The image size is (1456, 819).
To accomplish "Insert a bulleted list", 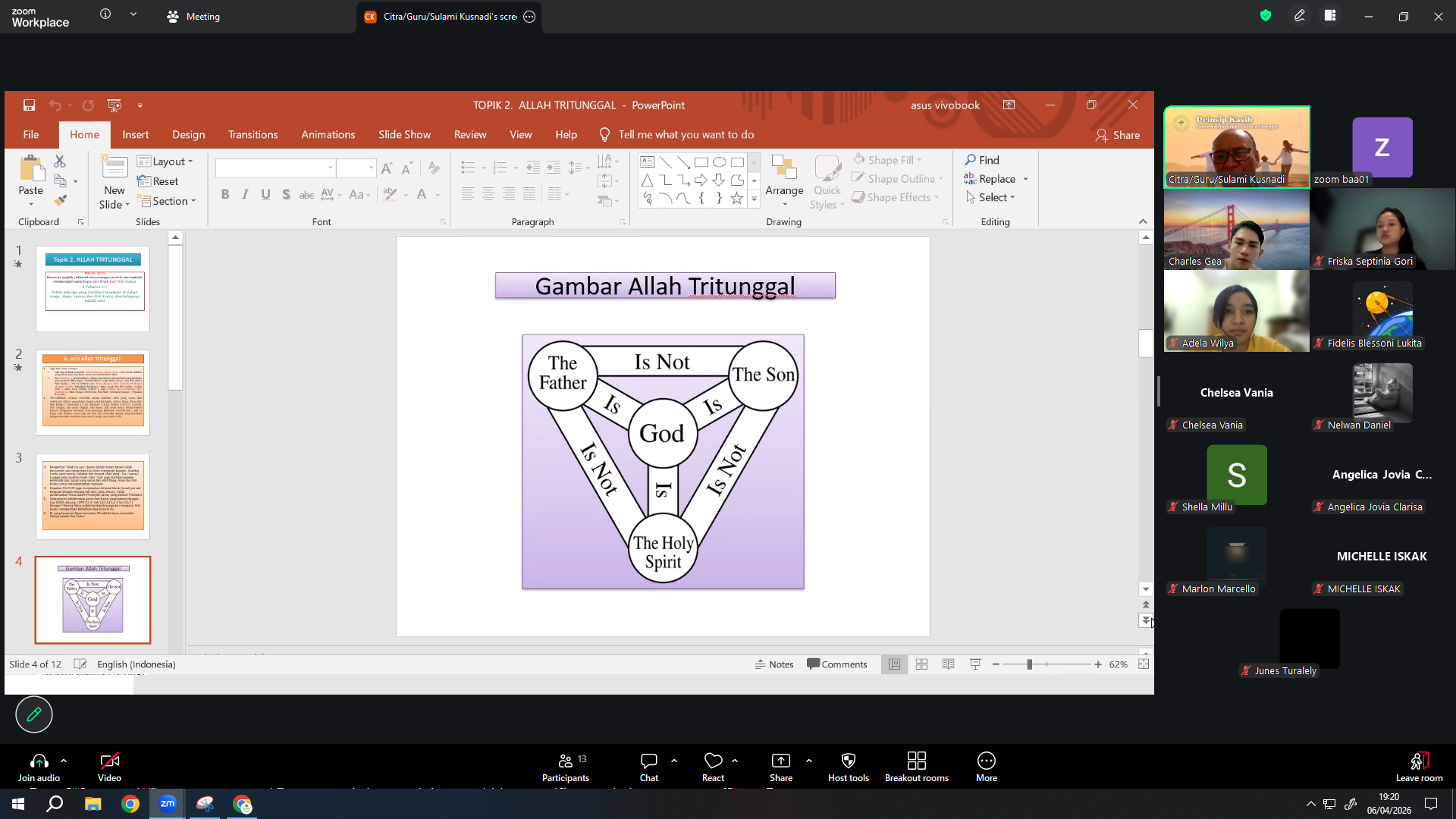I will coord(468,168).
